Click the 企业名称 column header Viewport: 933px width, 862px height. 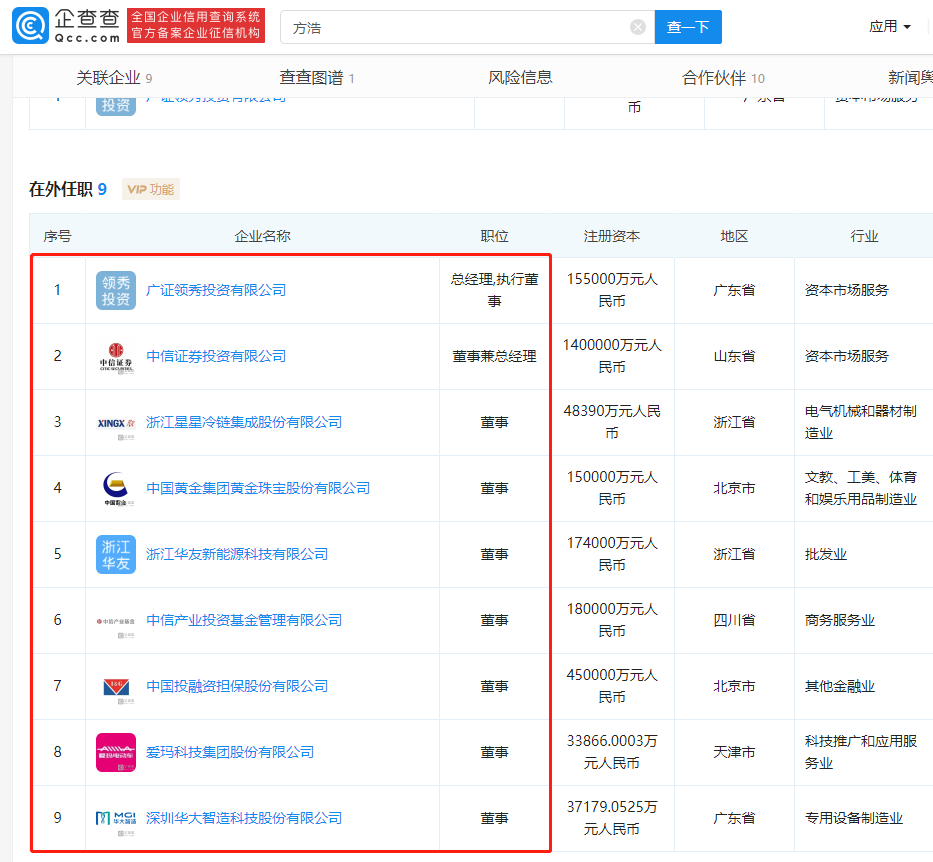pos(262,236)
